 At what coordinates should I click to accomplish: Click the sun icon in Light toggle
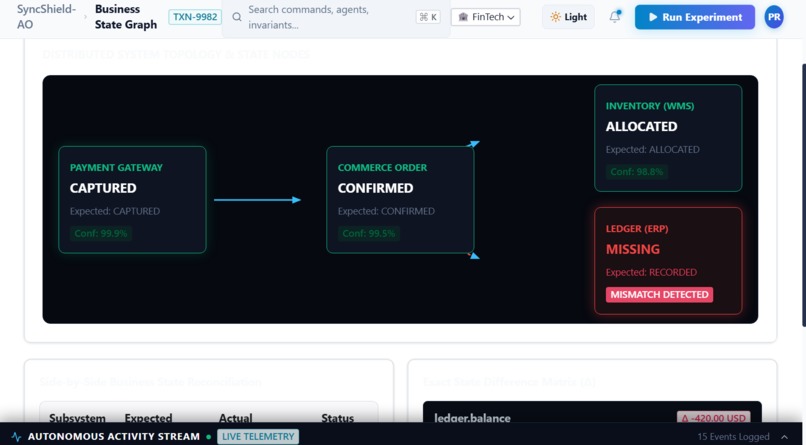click(555, 17)
